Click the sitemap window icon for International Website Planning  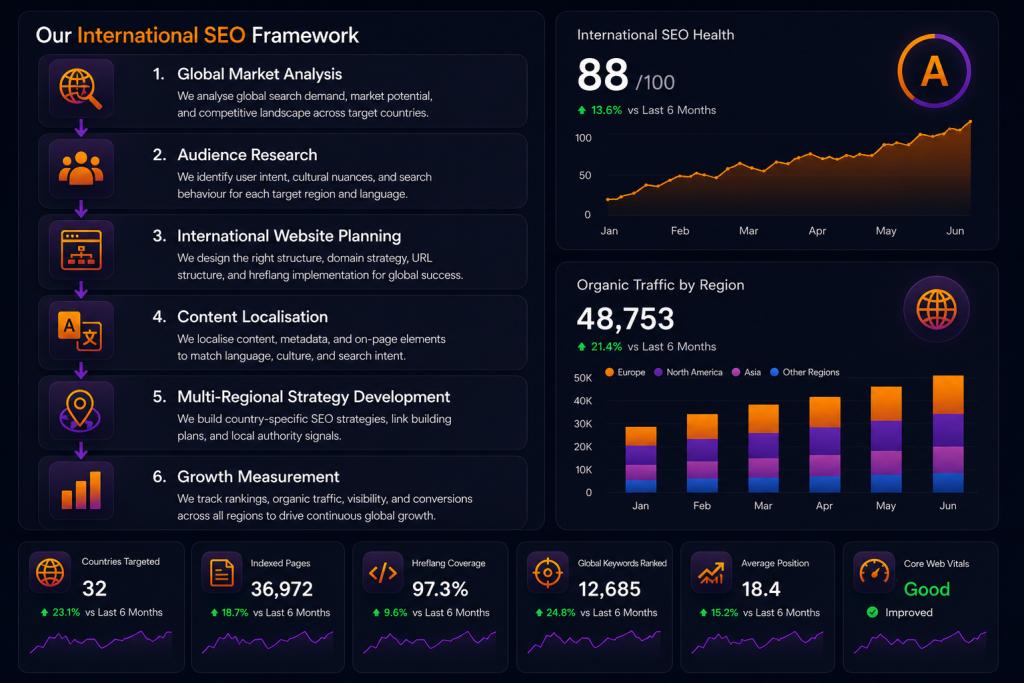point(81,249)
